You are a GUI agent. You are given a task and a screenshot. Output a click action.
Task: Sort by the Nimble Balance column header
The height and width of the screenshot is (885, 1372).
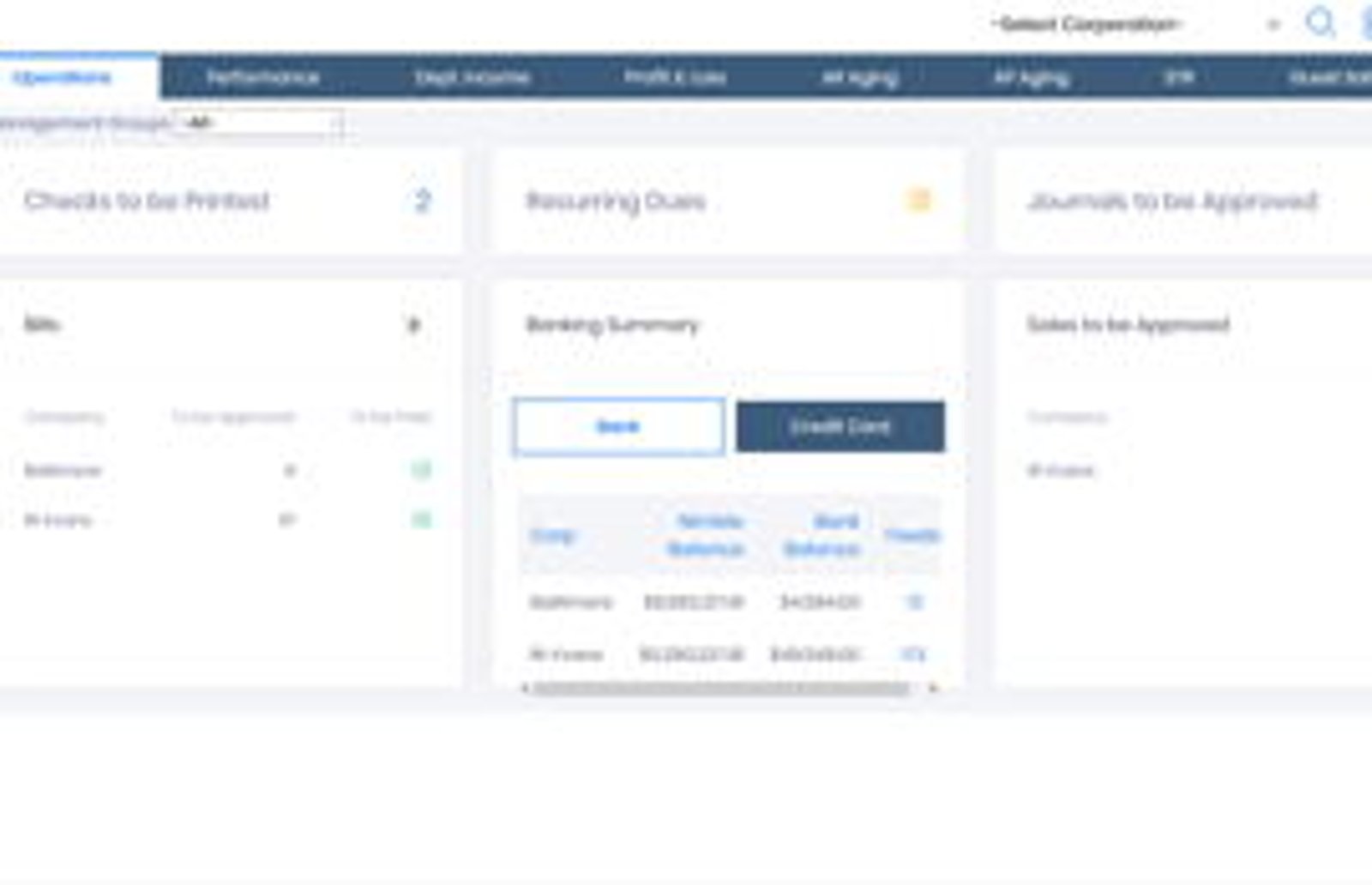point(707,535)
